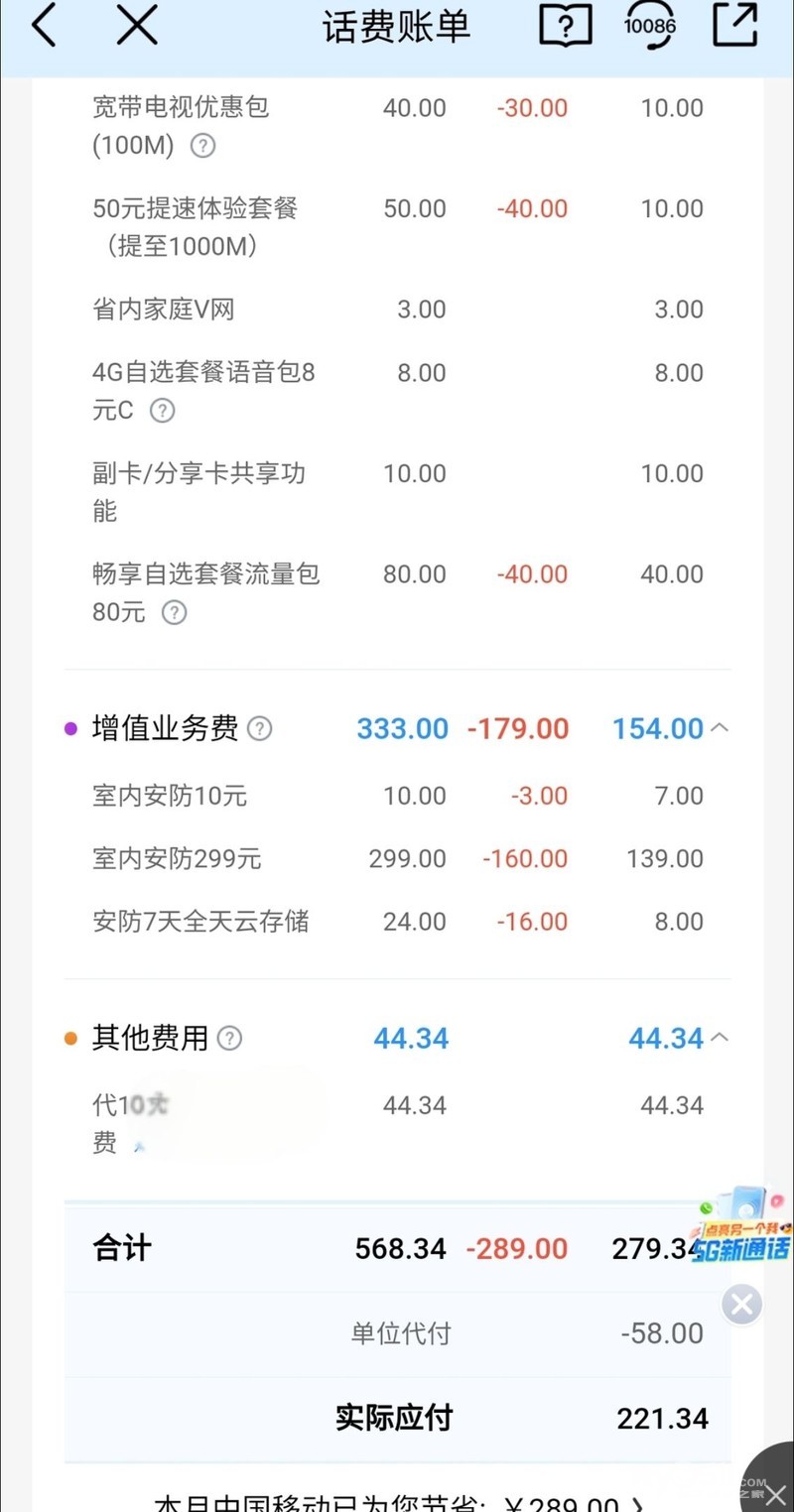Open help icon next to 其他费用
The width and height of the screenshot is (794, 1512).
point(229,1039)
